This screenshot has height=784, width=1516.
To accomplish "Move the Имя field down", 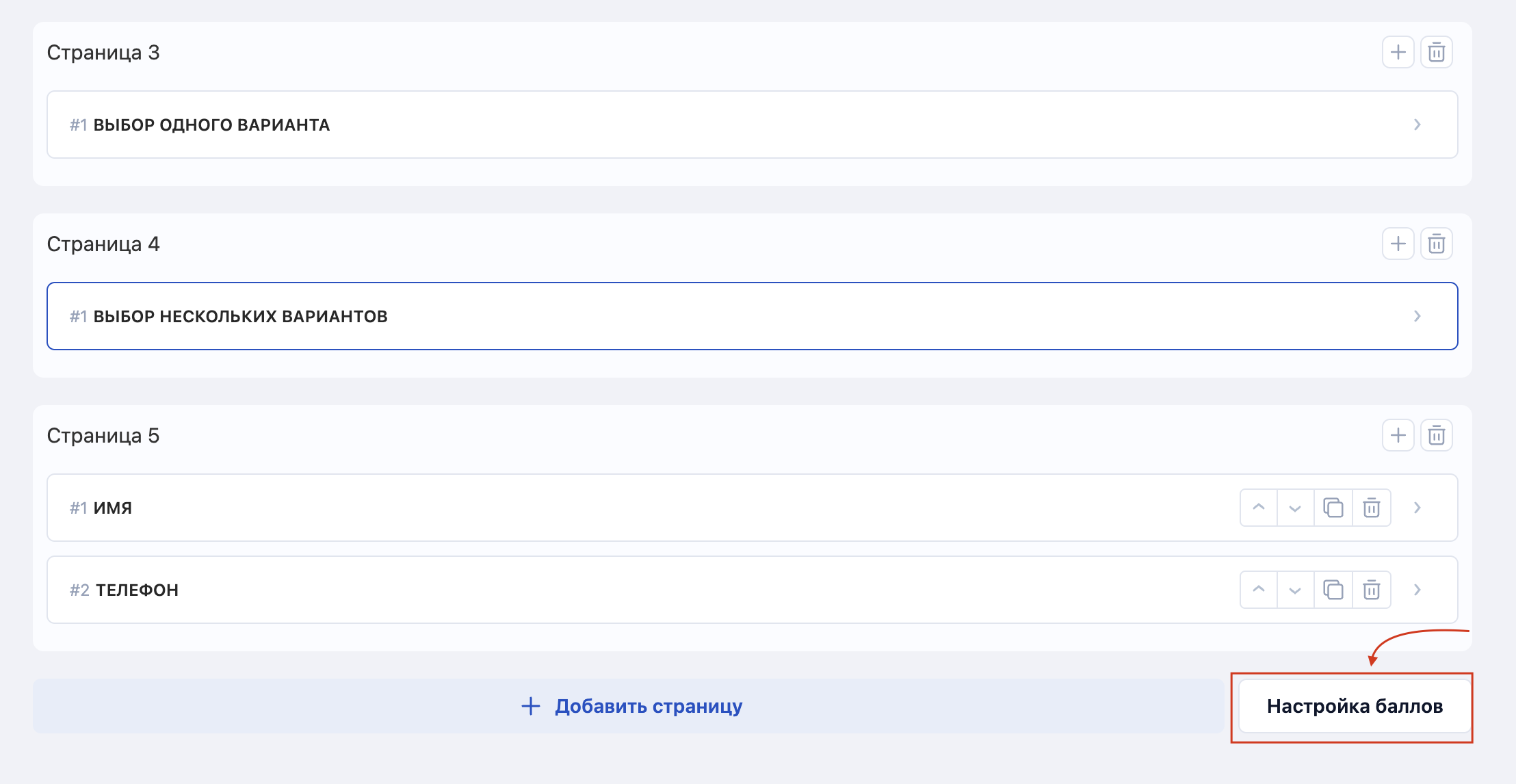I will 1295,508.
